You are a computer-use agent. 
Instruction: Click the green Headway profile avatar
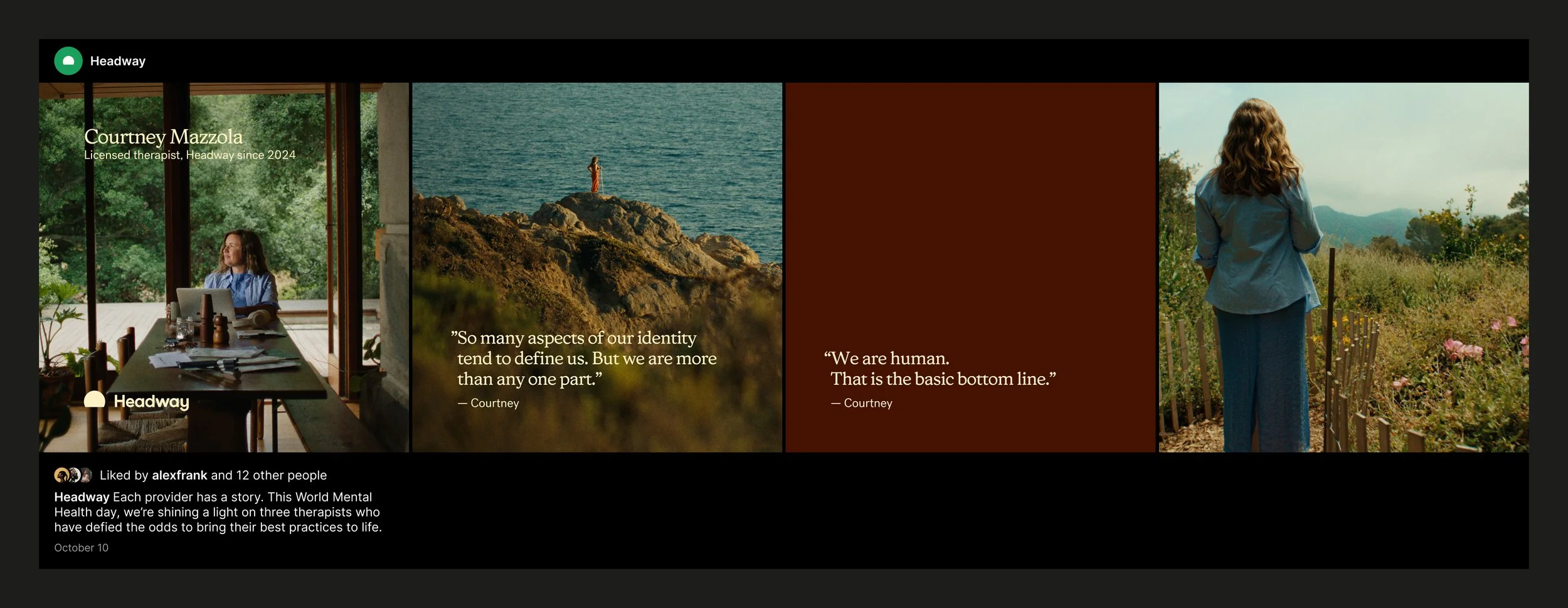pyautogui.click(x=68, y=61)
